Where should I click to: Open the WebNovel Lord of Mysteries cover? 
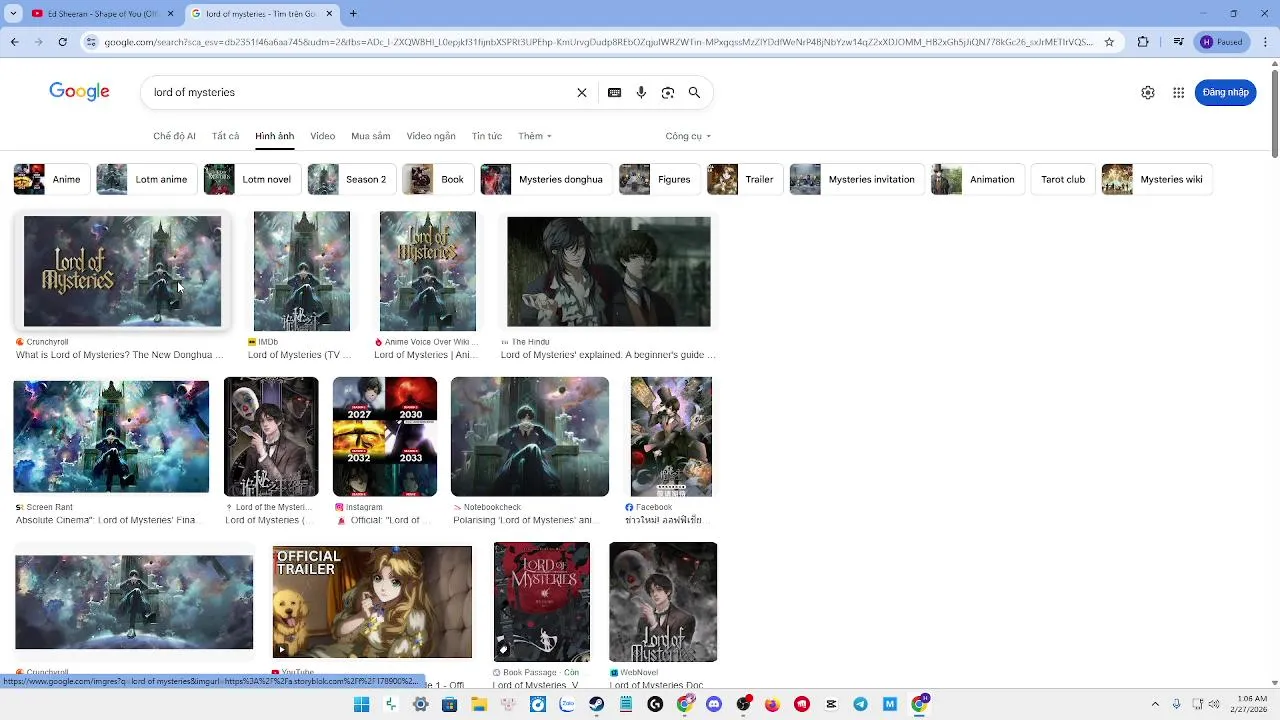pyautogui.click(x=663, y=602)
